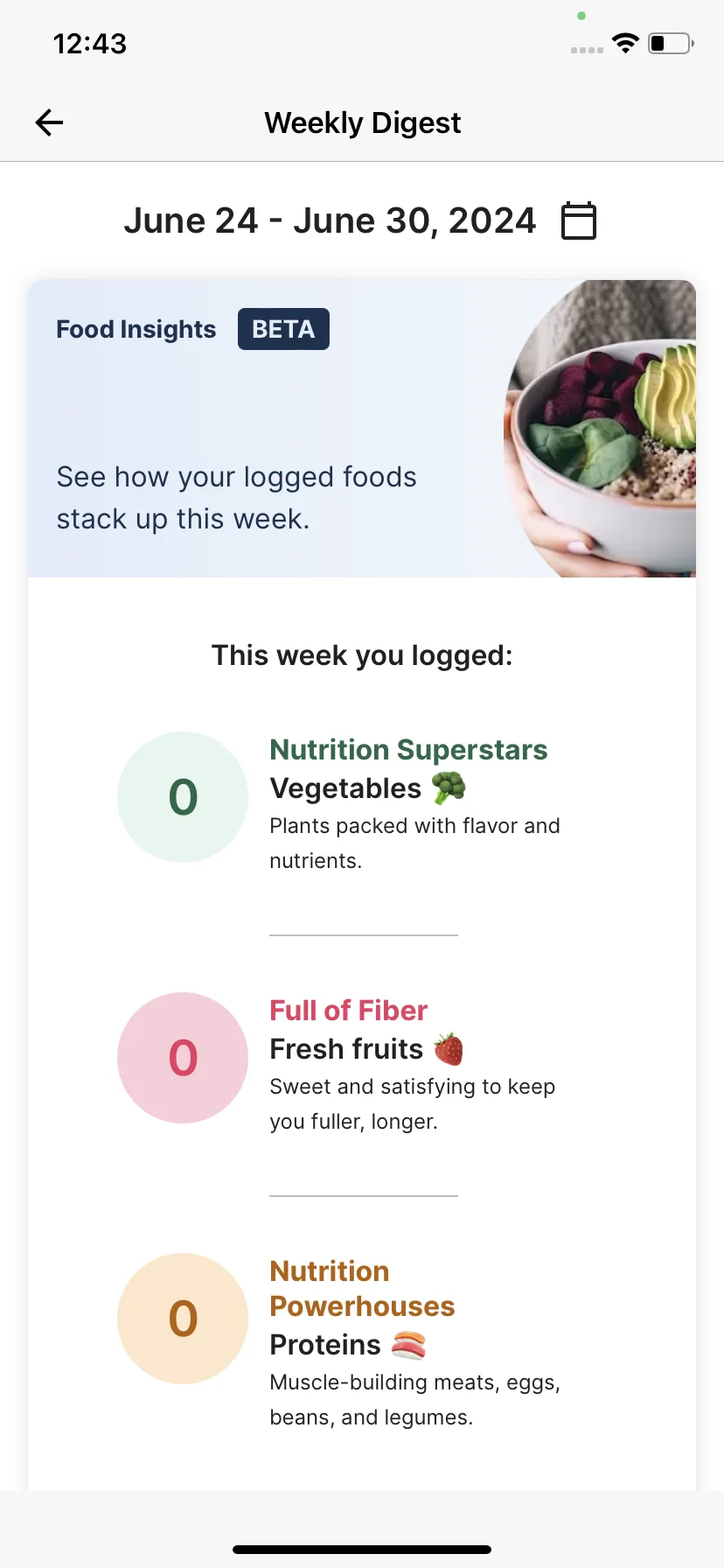Tap the battery indicator icon
The height and width of the screenshot is (1568, 724).
point(671,43)
